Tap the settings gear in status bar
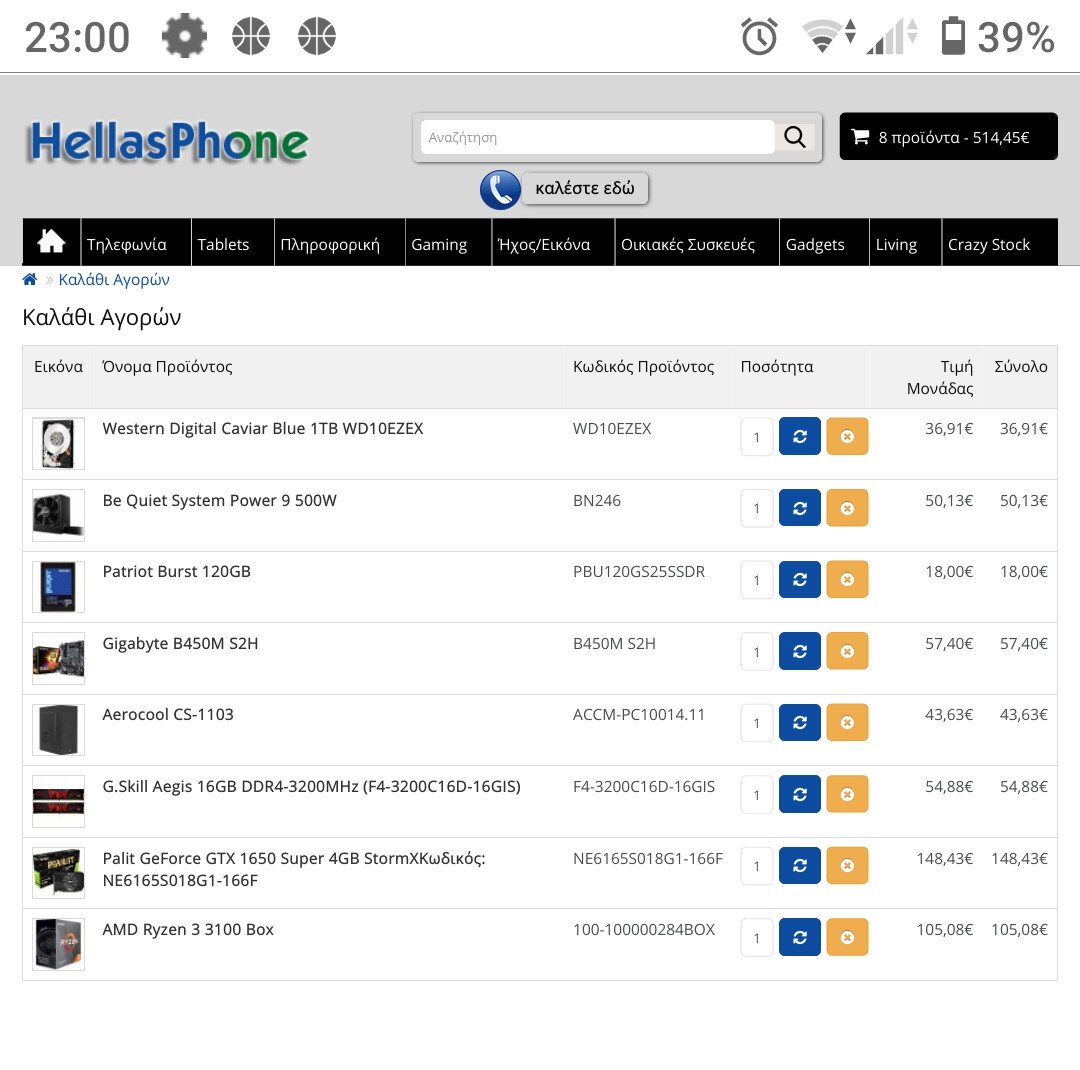 pos(184,36)
